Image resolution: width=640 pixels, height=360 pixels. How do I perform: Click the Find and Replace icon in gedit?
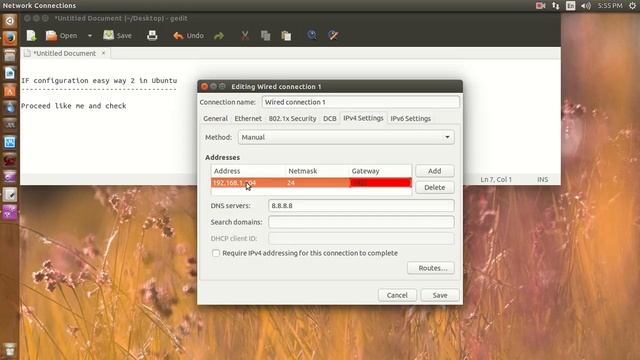(333, 36)
